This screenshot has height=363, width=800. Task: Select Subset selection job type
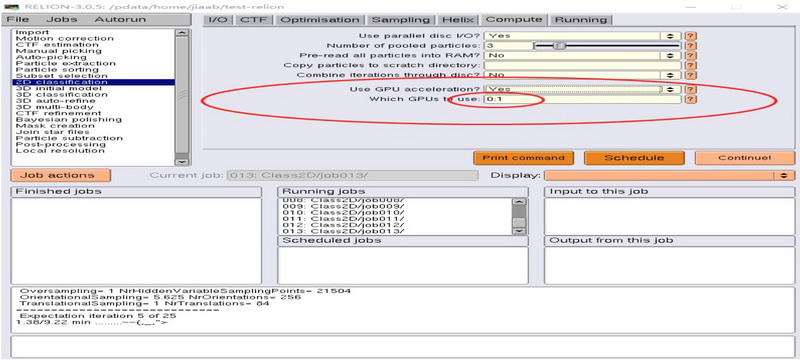93,76
